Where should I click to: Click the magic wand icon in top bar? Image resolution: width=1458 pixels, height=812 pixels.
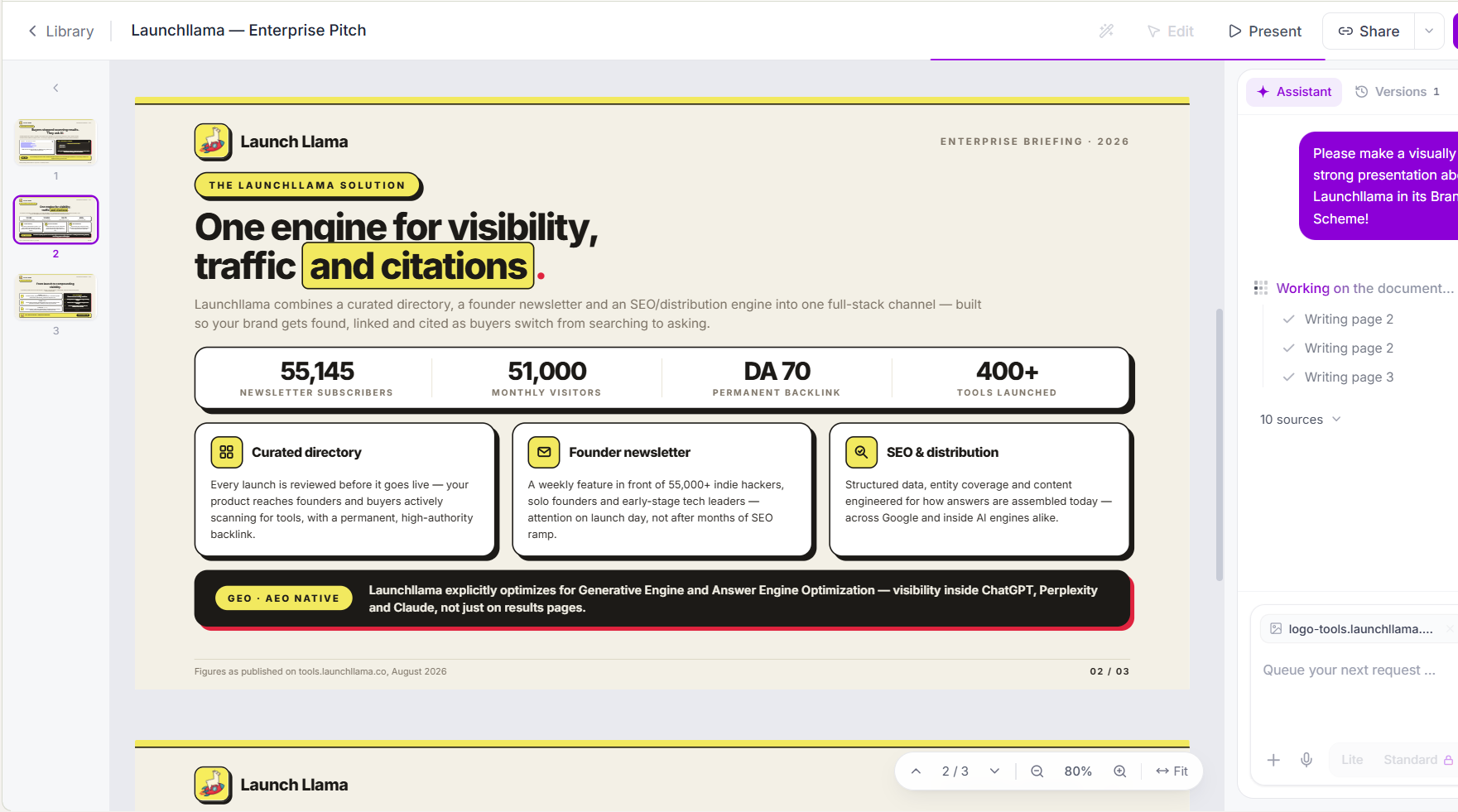(x=1106, y=31)
